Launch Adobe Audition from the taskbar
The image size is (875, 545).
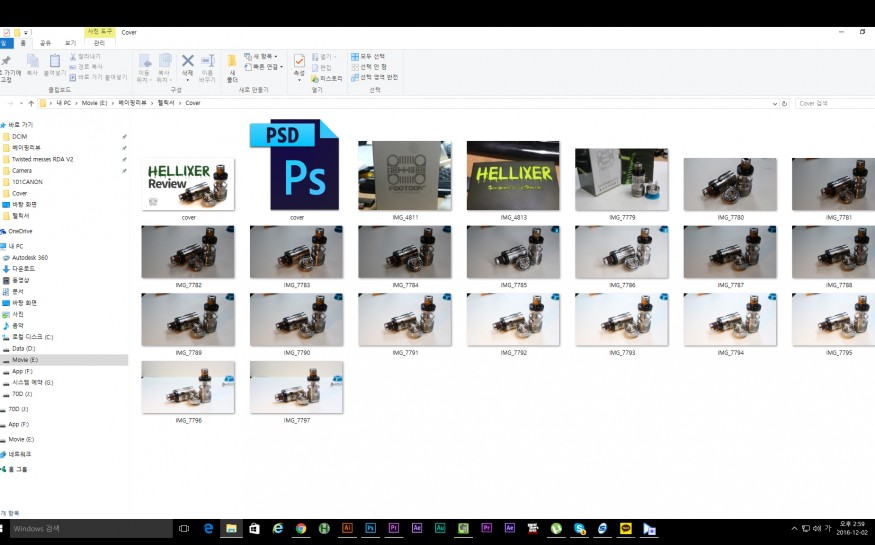(439, 528)
